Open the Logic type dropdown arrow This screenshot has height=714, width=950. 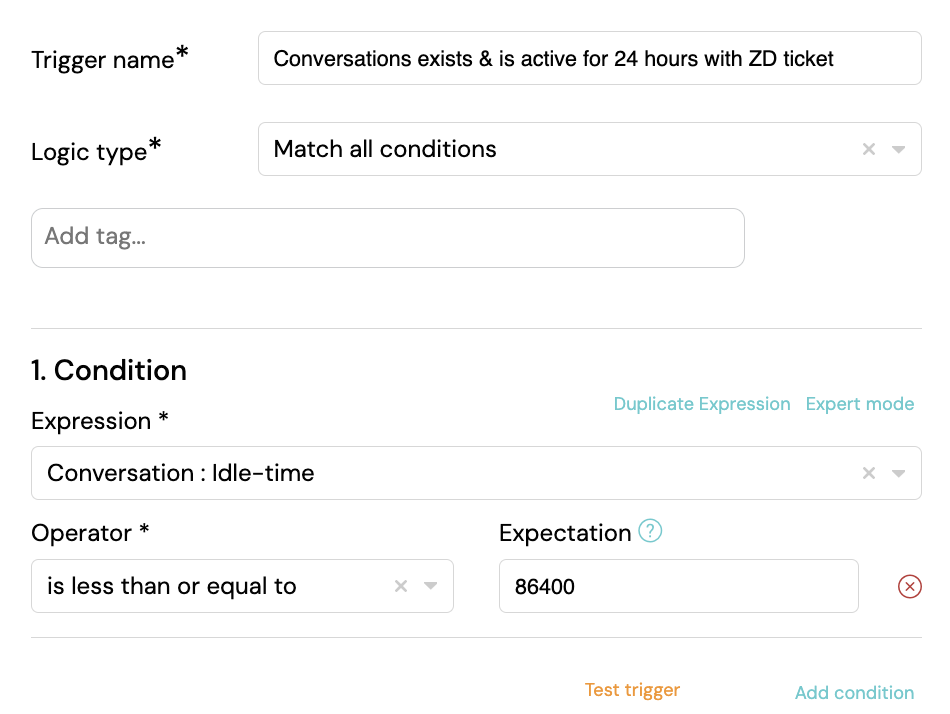(x=899, y=149)
